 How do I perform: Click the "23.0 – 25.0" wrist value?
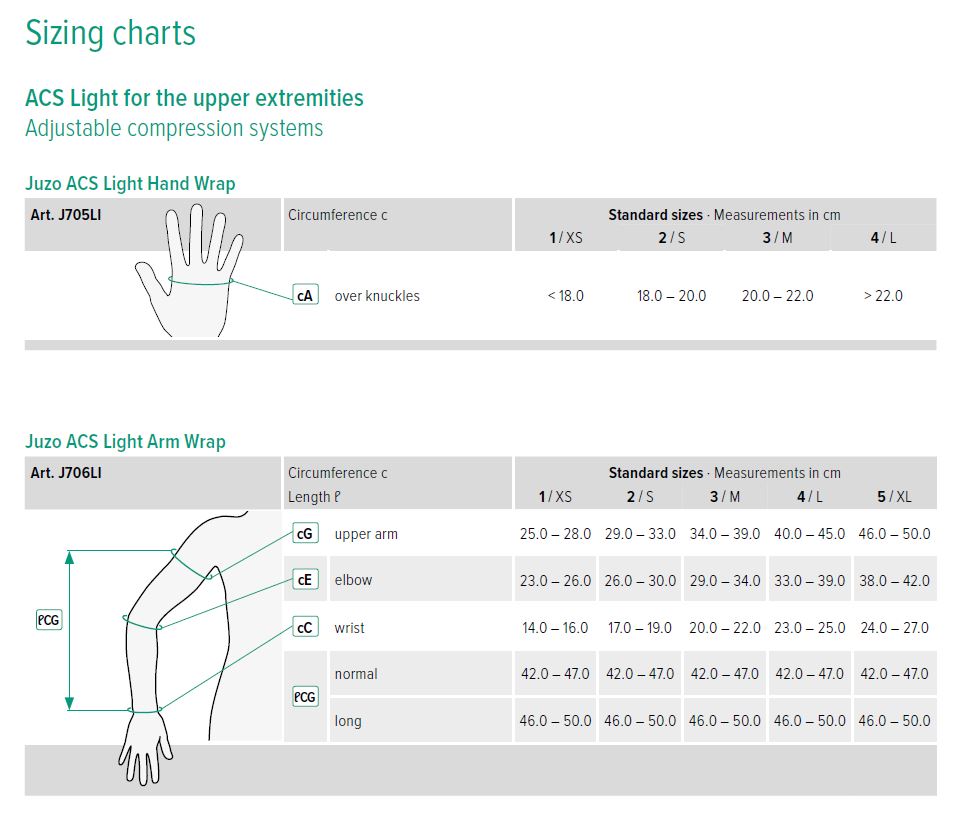810,628
